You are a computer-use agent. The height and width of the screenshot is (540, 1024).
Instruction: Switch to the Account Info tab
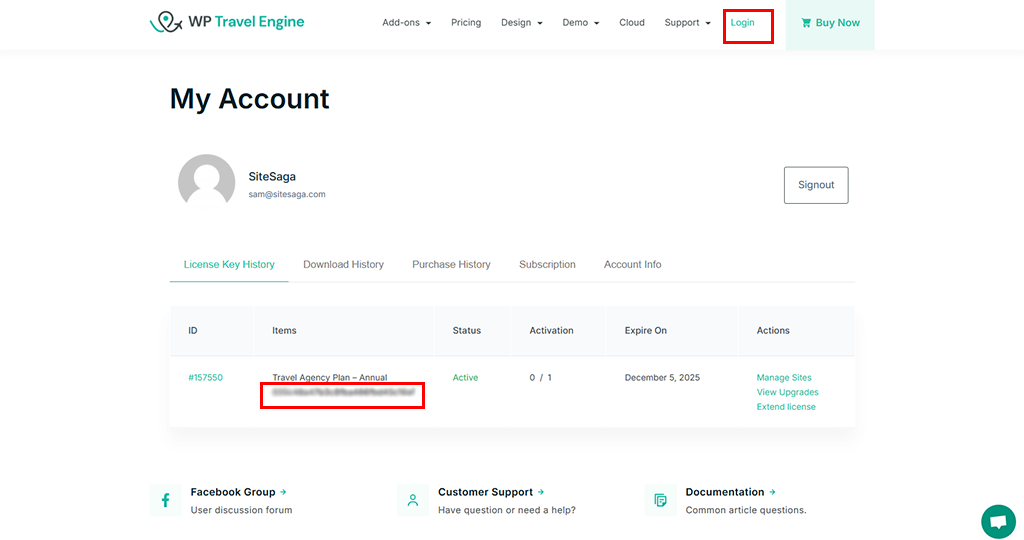click(632, 264)
